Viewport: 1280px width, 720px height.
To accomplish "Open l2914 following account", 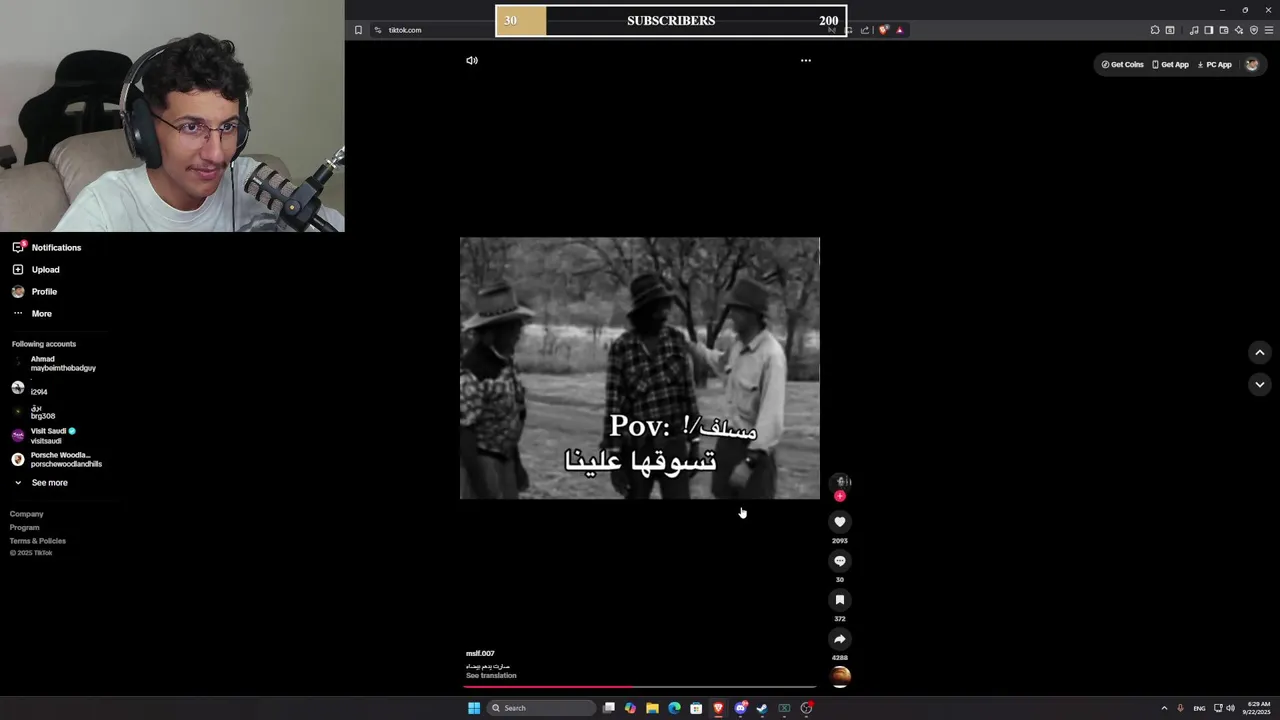I will tap(30, 388).
